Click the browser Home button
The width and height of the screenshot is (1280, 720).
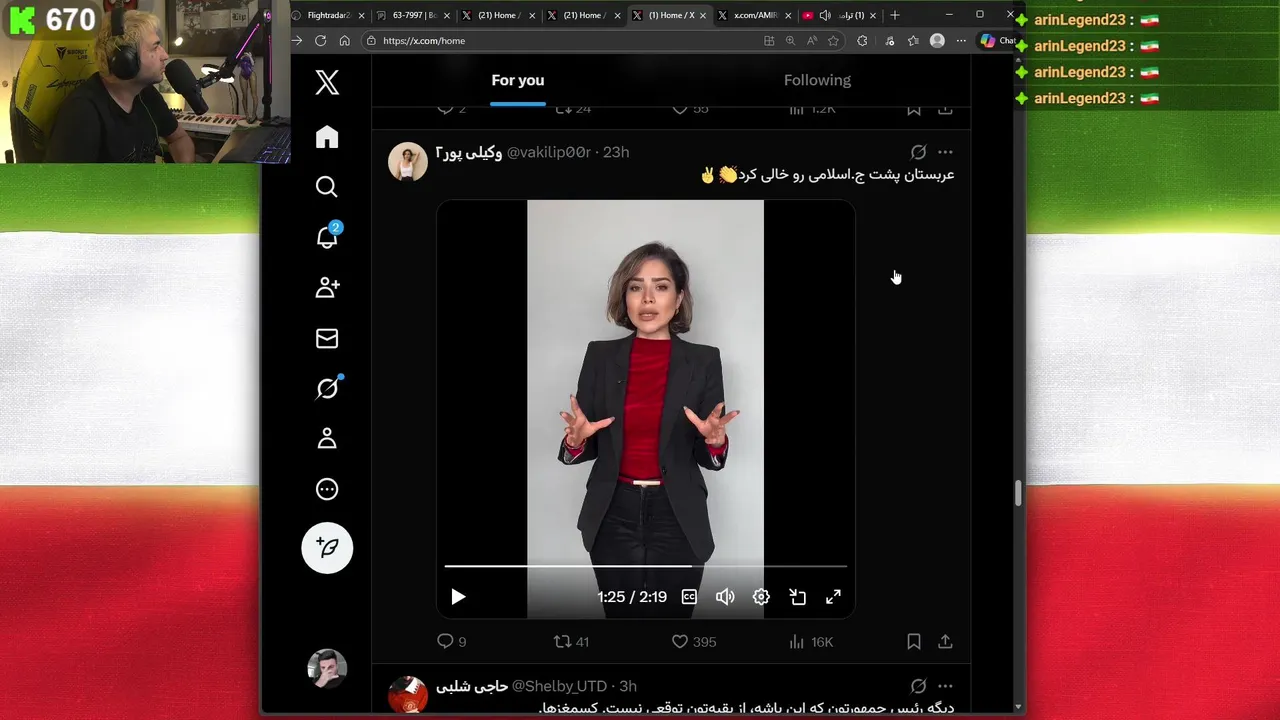pos(344,41)
